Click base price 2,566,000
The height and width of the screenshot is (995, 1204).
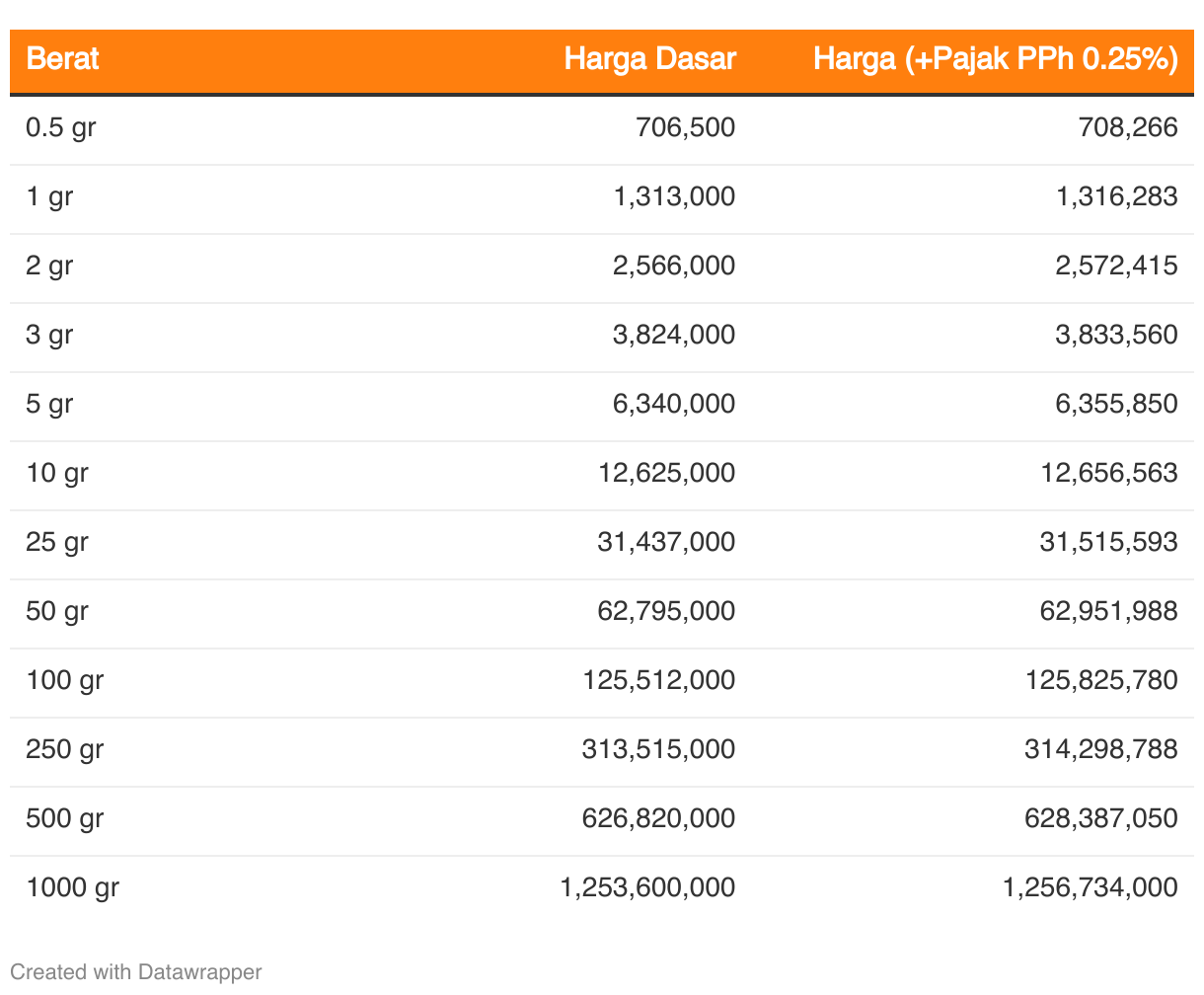tap(674, 266)
